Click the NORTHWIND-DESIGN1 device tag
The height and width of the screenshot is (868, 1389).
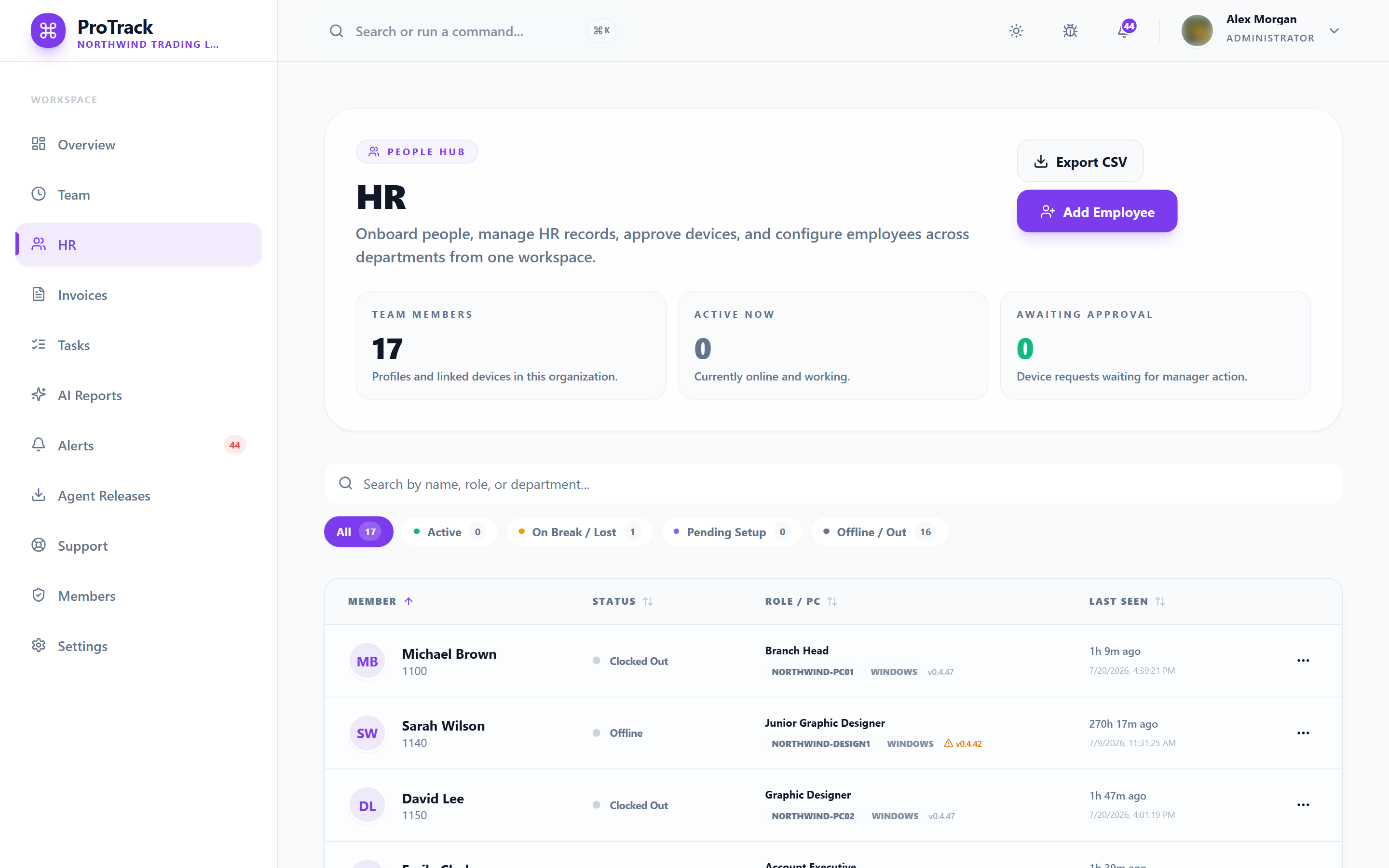(820, 744)
